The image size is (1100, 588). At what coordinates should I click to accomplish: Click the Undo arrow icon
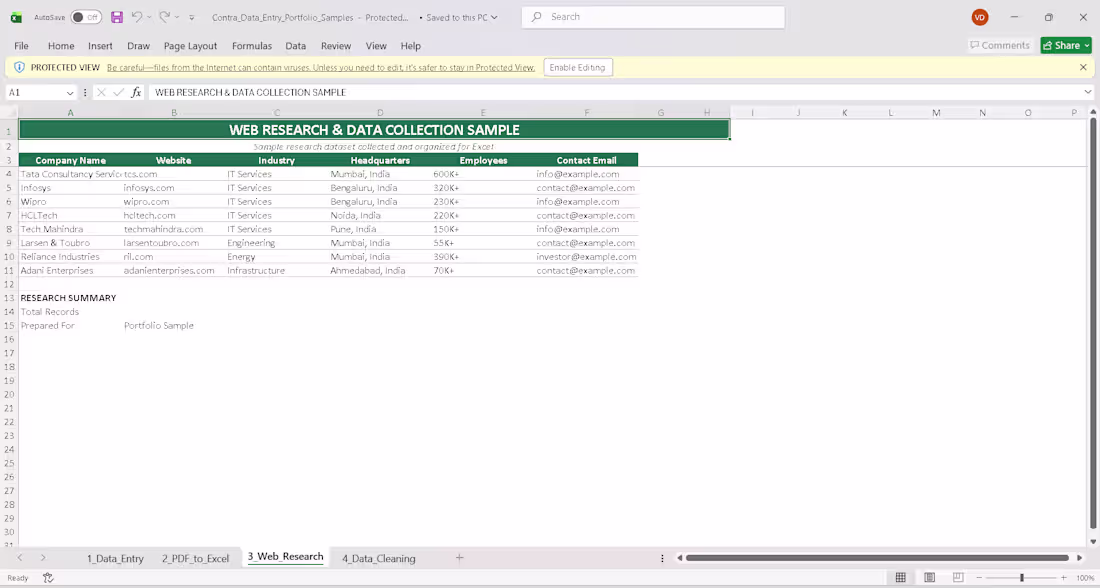137,16
